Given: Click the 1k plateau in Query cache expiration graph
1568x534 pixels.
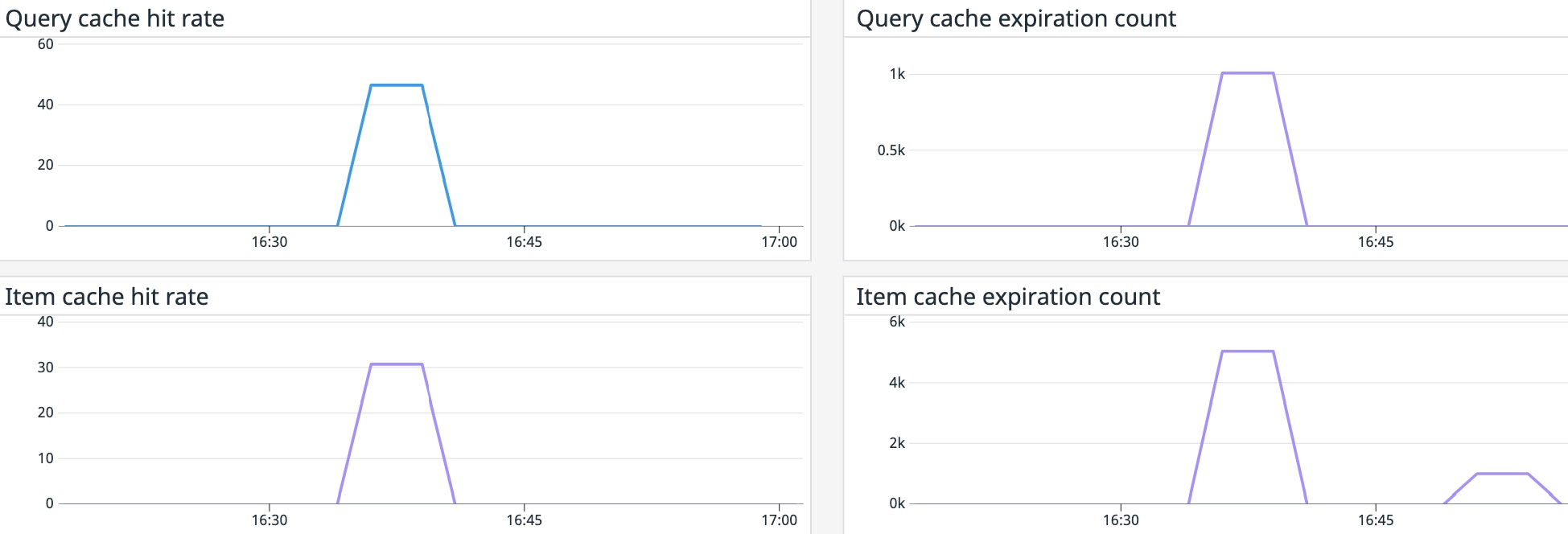Looking at the screenshot, I should tap(1248, 73).
